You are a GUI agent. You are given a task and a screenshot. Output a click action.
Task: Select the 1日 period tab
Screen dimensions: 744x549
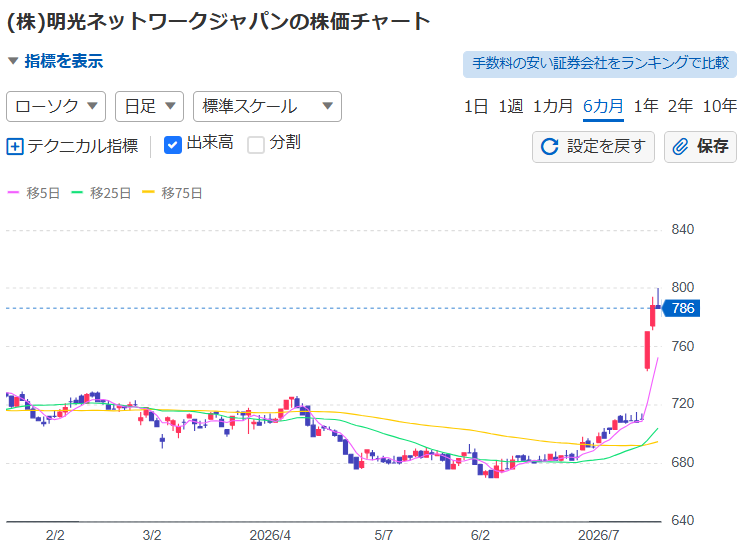click(x=476, y=106)
